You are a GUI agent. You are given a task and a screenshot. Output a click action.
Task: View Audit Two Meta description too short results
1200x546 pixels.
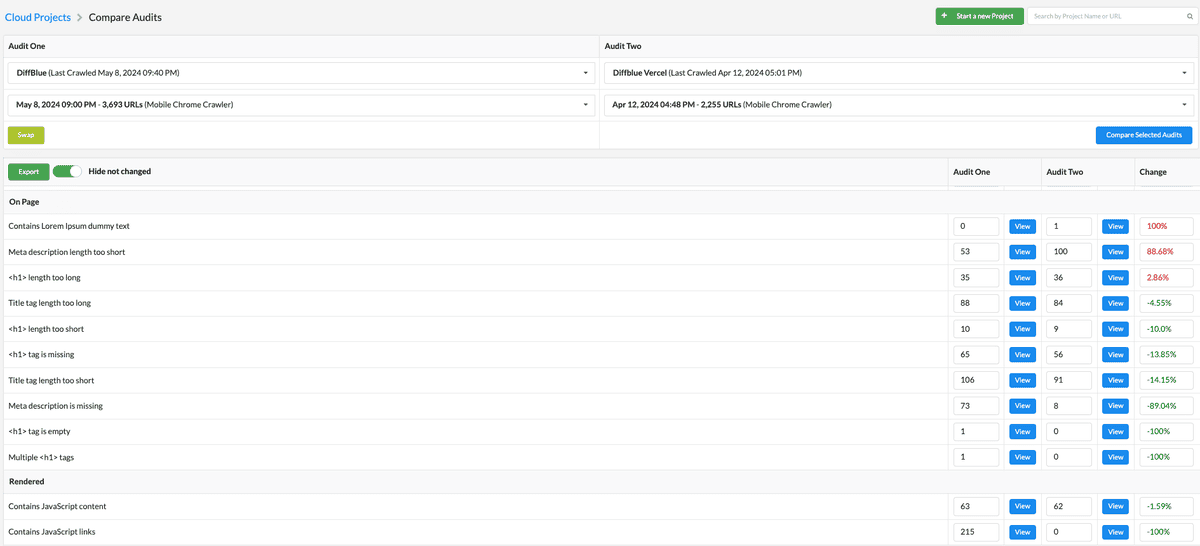(x=1115, y=252)
